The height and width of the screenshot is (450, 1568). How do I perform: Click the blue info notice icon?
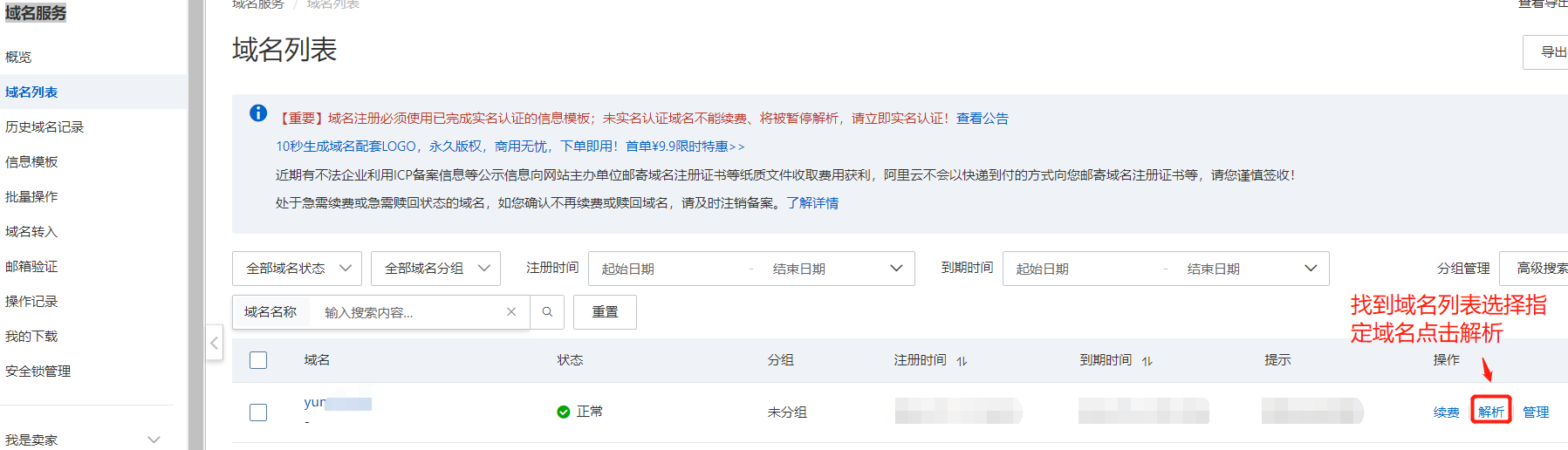[x=258, y=113]
